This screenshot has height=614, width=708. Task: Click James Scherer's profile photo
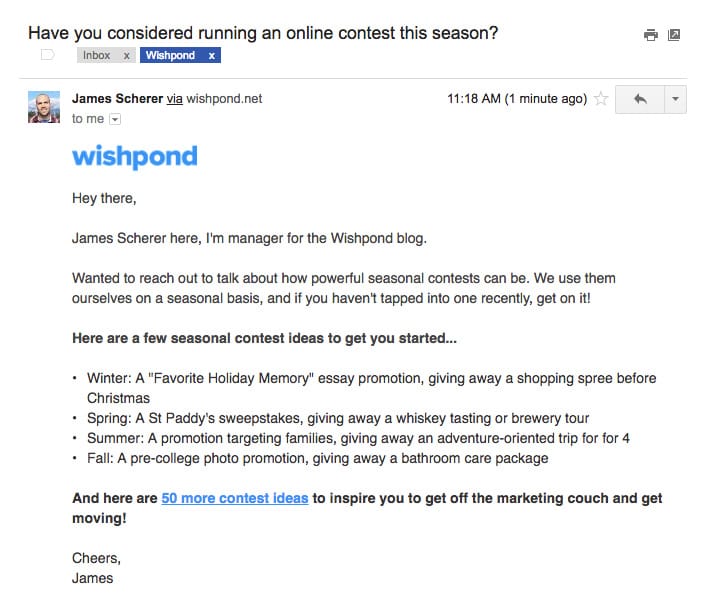pos(44,107)
